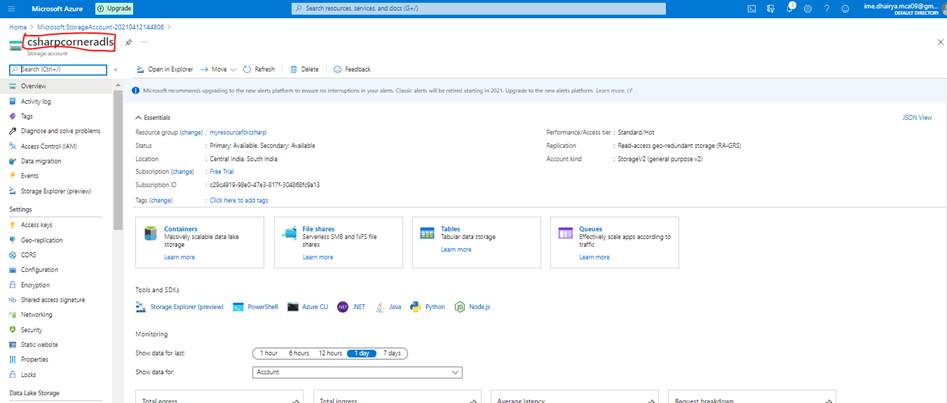Image resolution: width=947 pixels, height=403 pixels.
Task: Select the 7 days time range
Action: (392, 353)
